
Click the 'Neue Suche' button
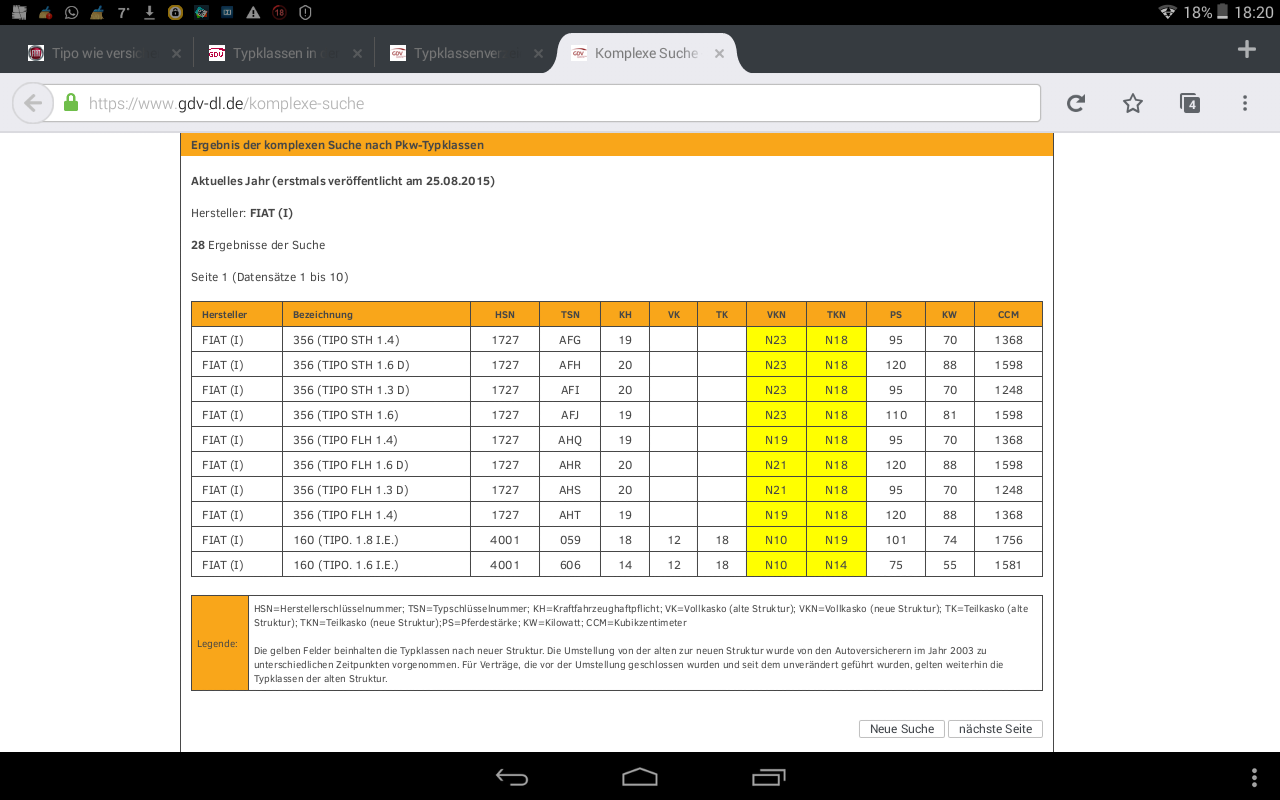901,729
